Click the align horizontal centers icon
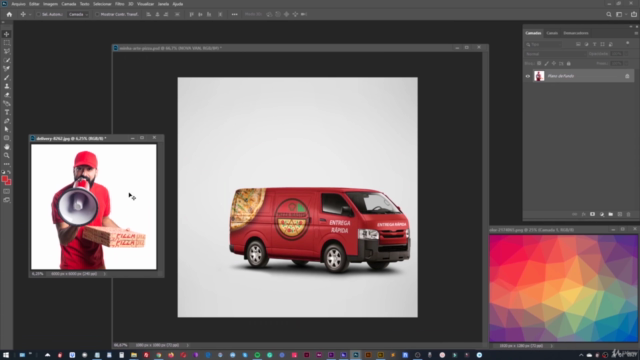The height and width of the screenshot is (360, 640). click(x=157, y=14)
